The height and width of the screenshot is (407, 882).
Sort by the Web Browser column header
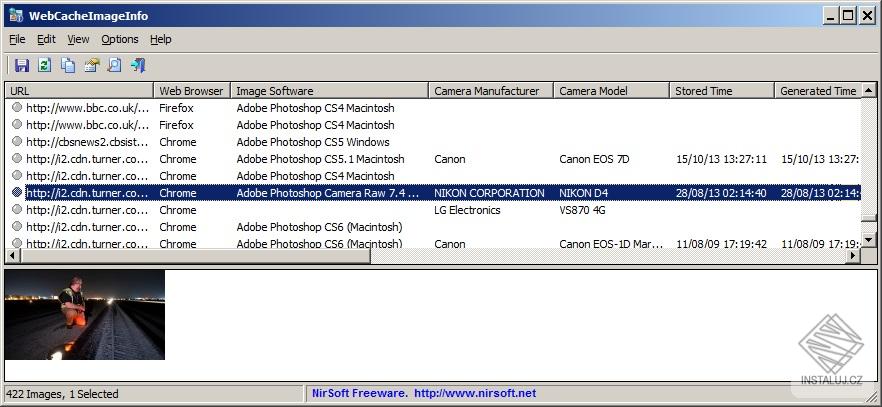click(191, 91)
